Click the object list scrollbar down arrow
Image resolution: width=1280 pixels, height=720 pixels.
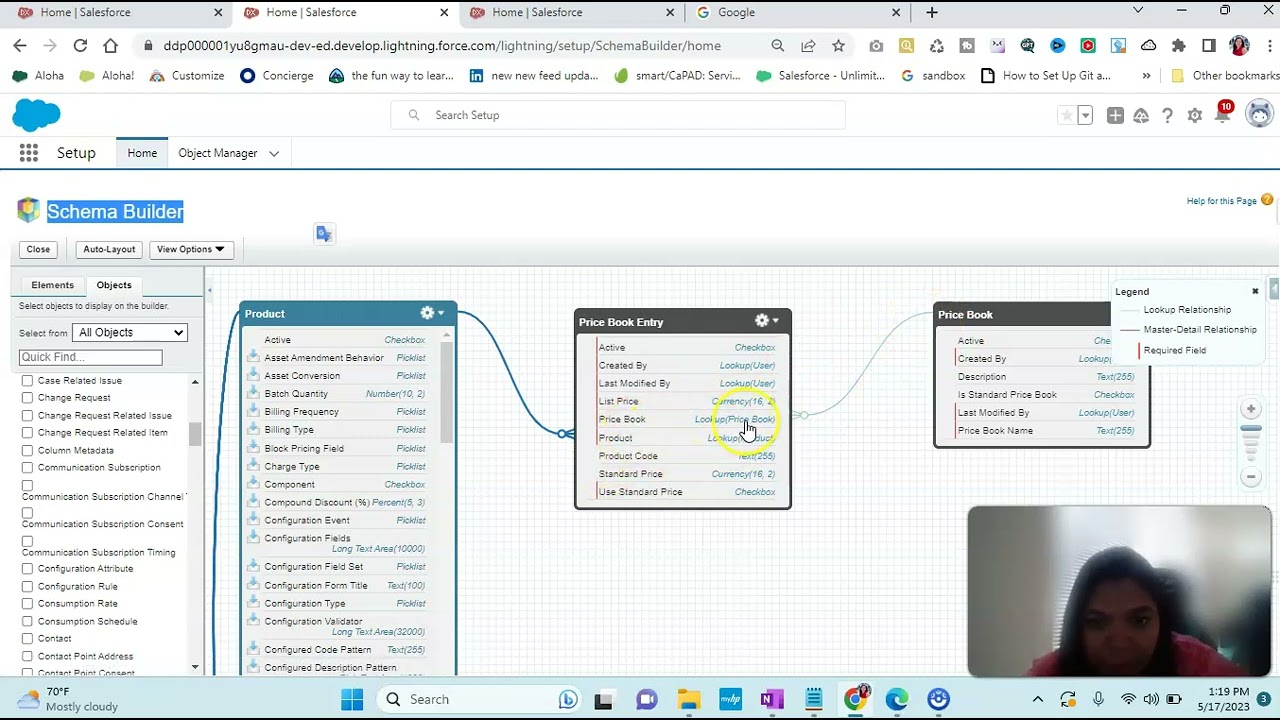click(x=195, y=667)
